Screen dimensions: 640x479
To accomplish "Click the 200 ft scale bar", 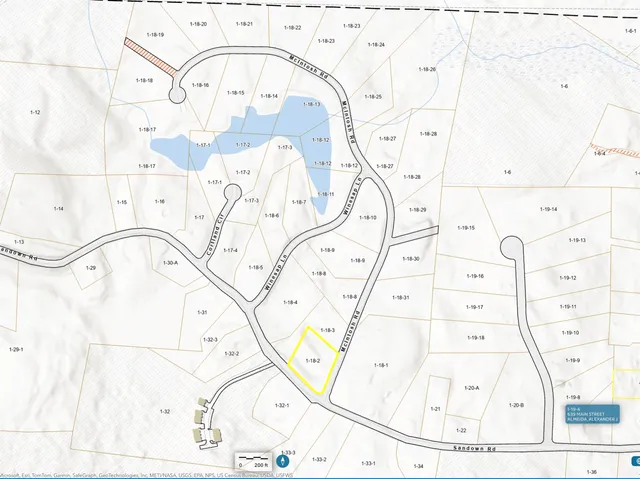I will pyautogui.click(x=255, y=462).
